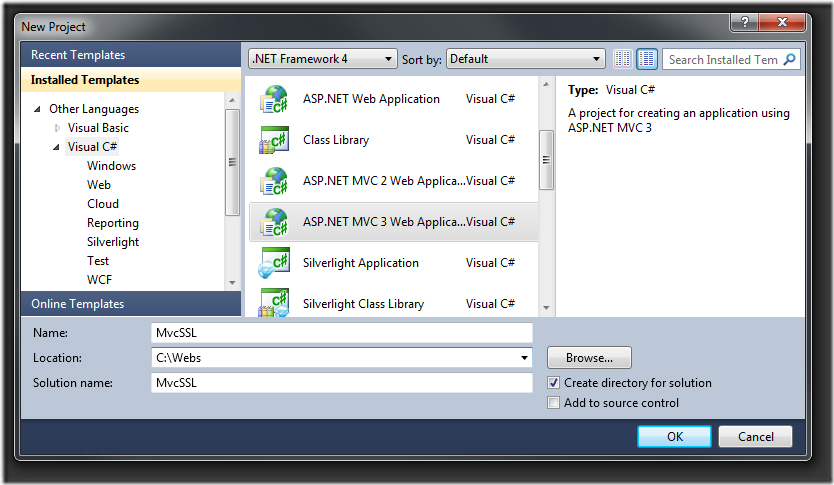Expand the Visual Basic tree node
This screenshot has width=834, height=485.
tap(57, 128)
